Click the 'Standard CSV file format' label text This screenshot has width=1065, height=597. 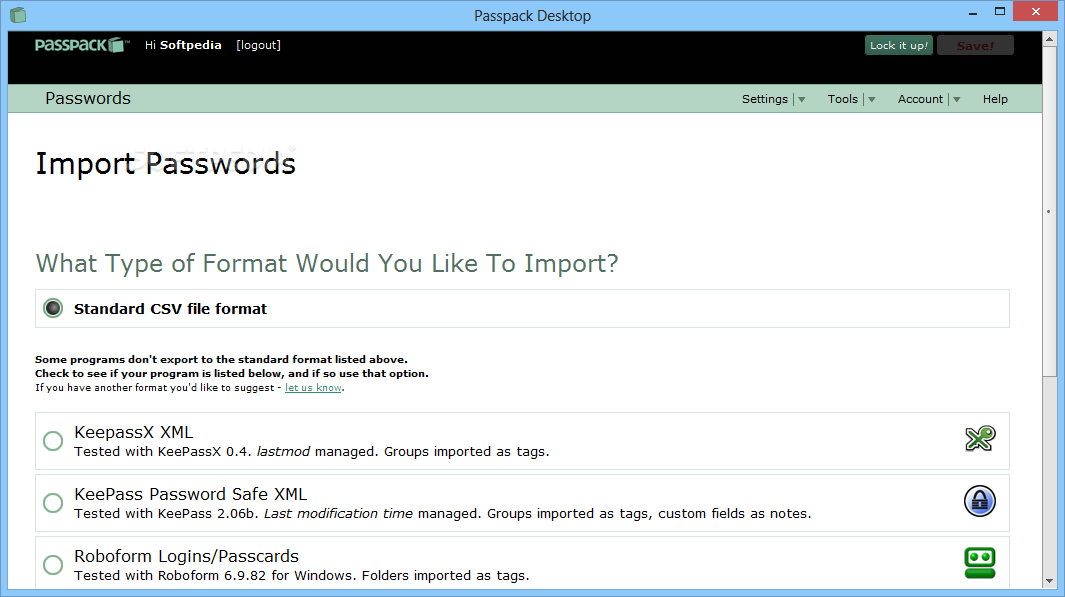point(170,309)
